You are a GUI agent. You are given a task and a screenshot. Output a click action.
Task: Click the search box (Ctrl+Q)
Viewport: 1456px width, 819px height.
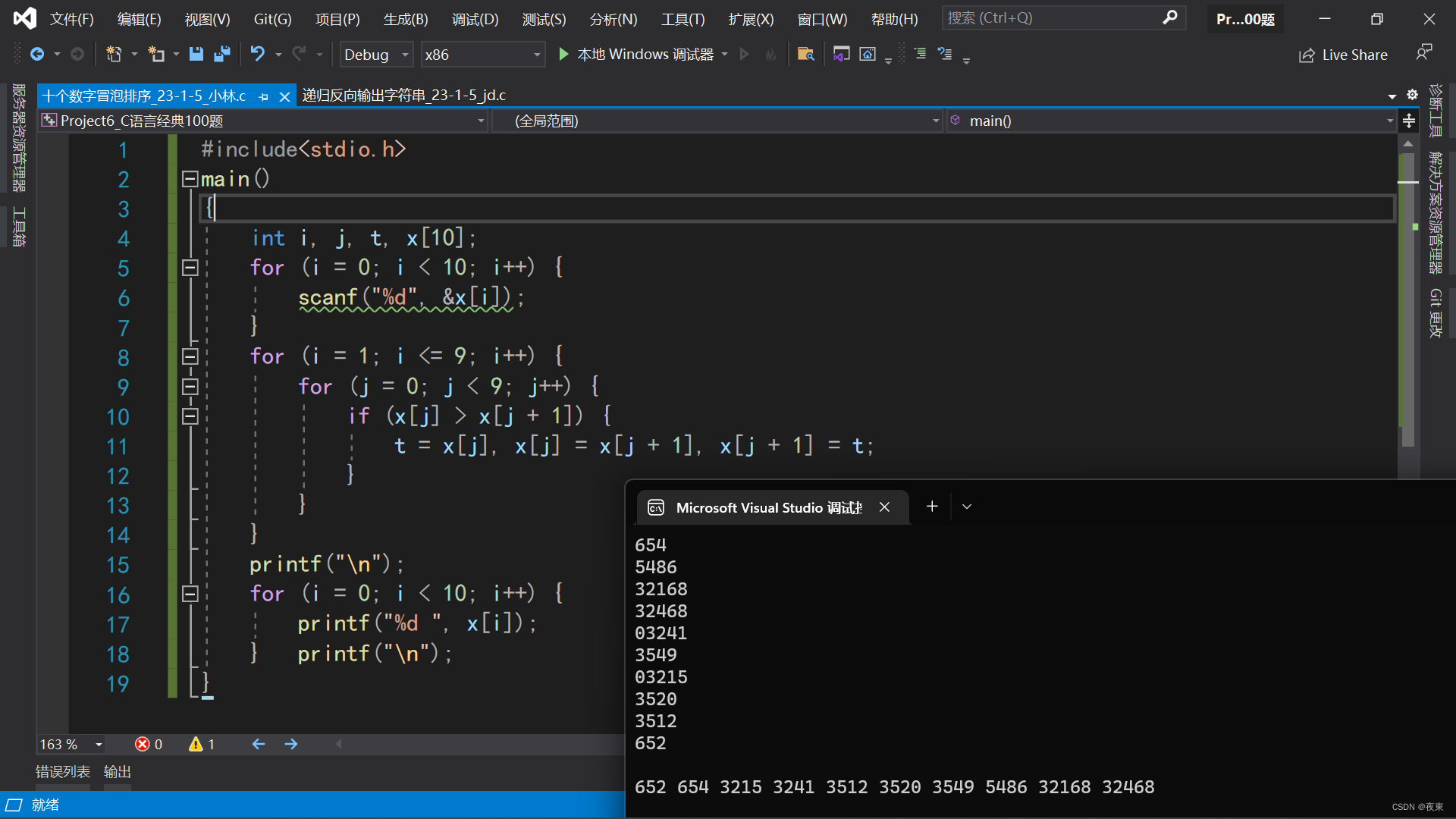[1054, 17]
